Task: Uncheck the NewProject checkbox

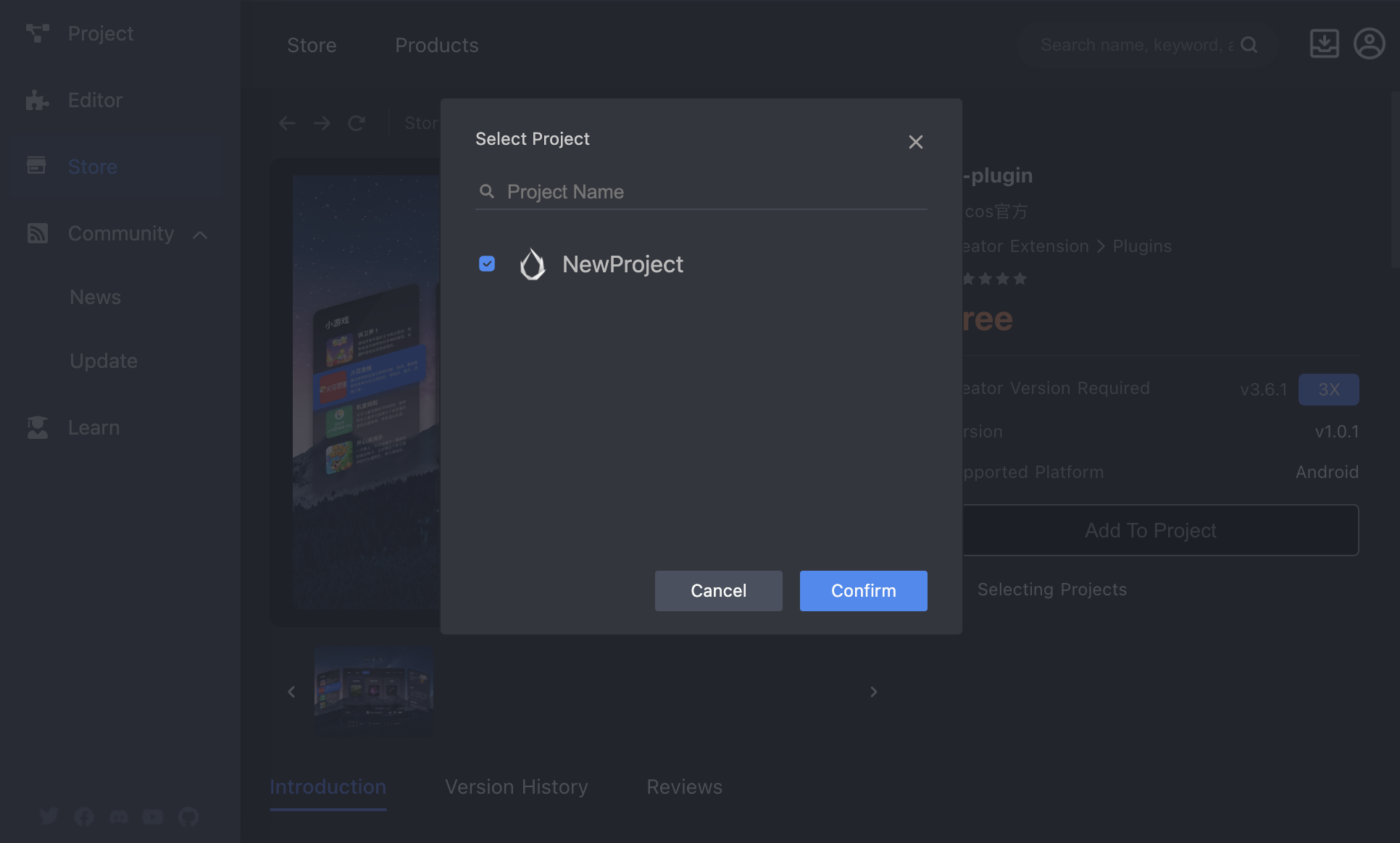Action: point(487,264)
